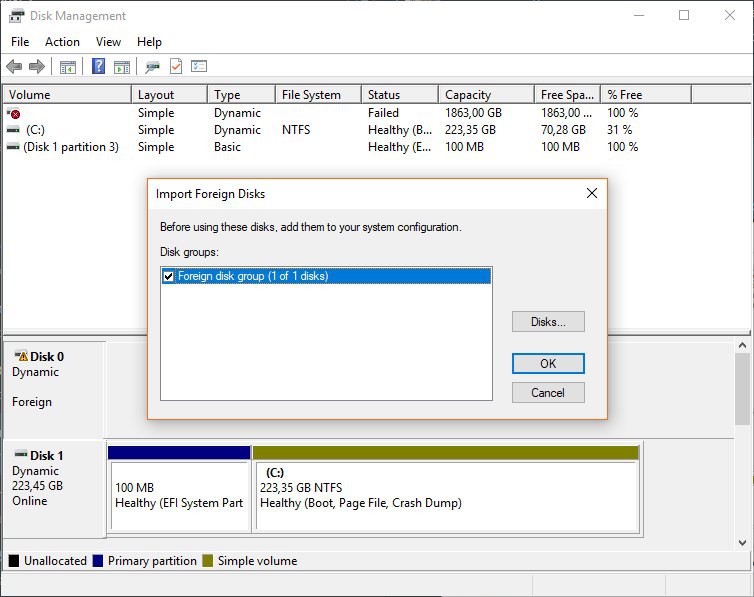Screen dimensions: 754x597
Task: Open the Help question mark icon
Action: [x=98, y=66]
